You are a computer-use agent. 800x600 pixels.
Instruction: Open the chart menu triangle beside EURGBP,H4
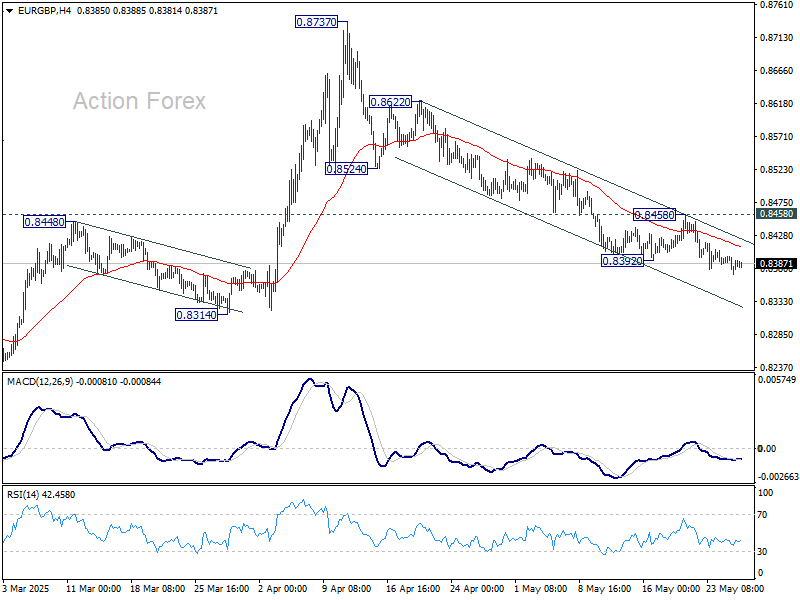click(x=9, y=11)
